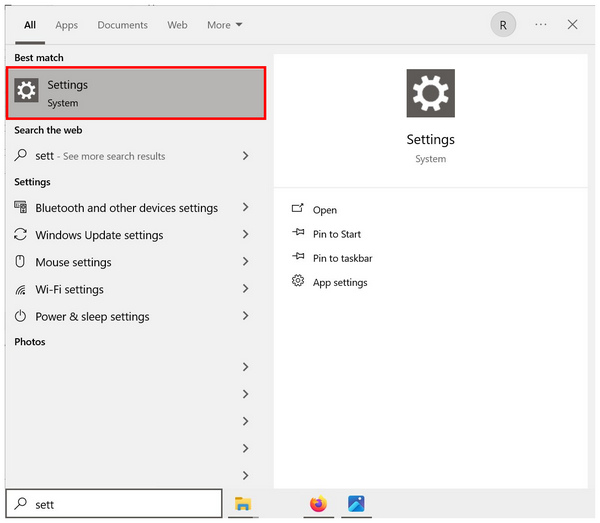Click the pin icon beside Pin to taskbar
This screenshot has height=523, width=600.
click(x=298, y=256)
